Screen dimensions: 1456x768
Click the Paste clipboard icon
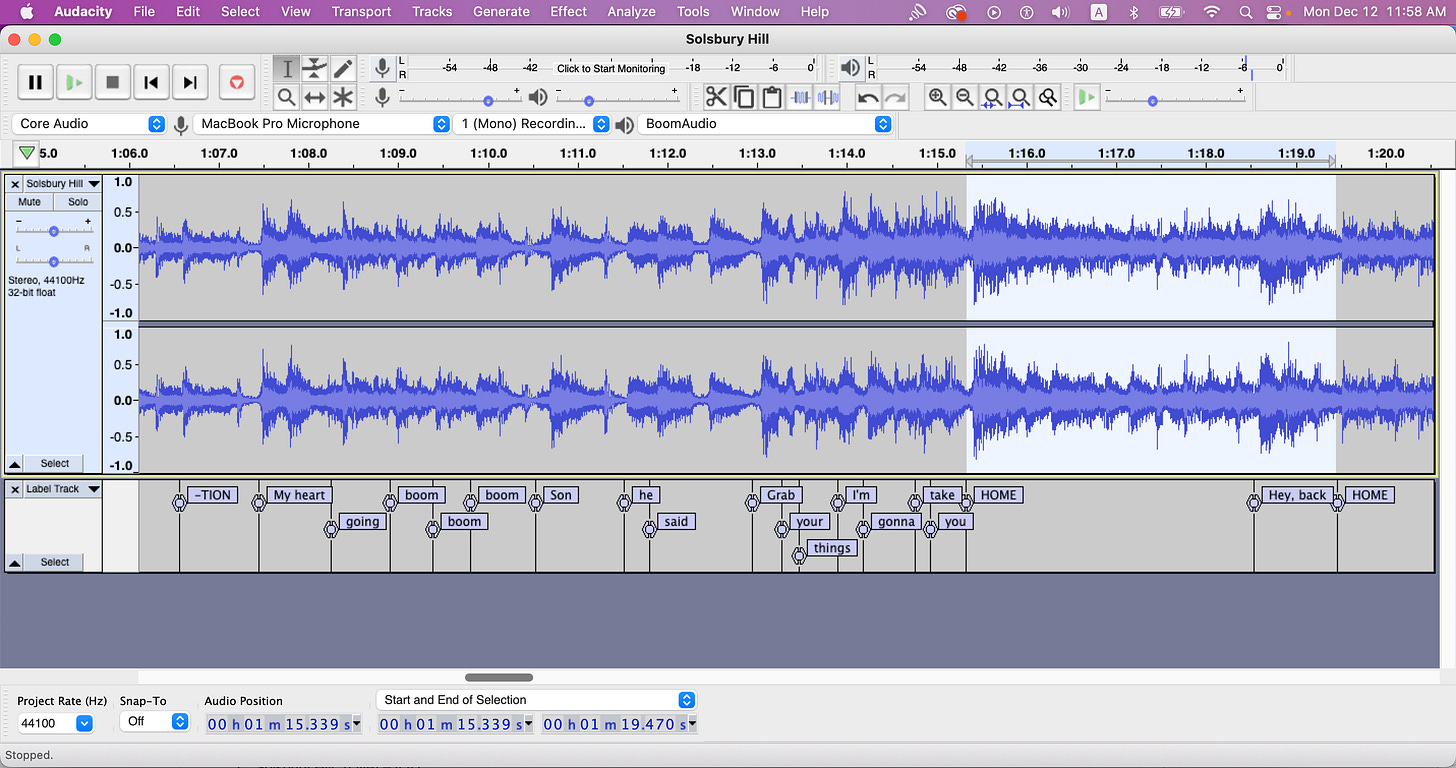(772, 97)
